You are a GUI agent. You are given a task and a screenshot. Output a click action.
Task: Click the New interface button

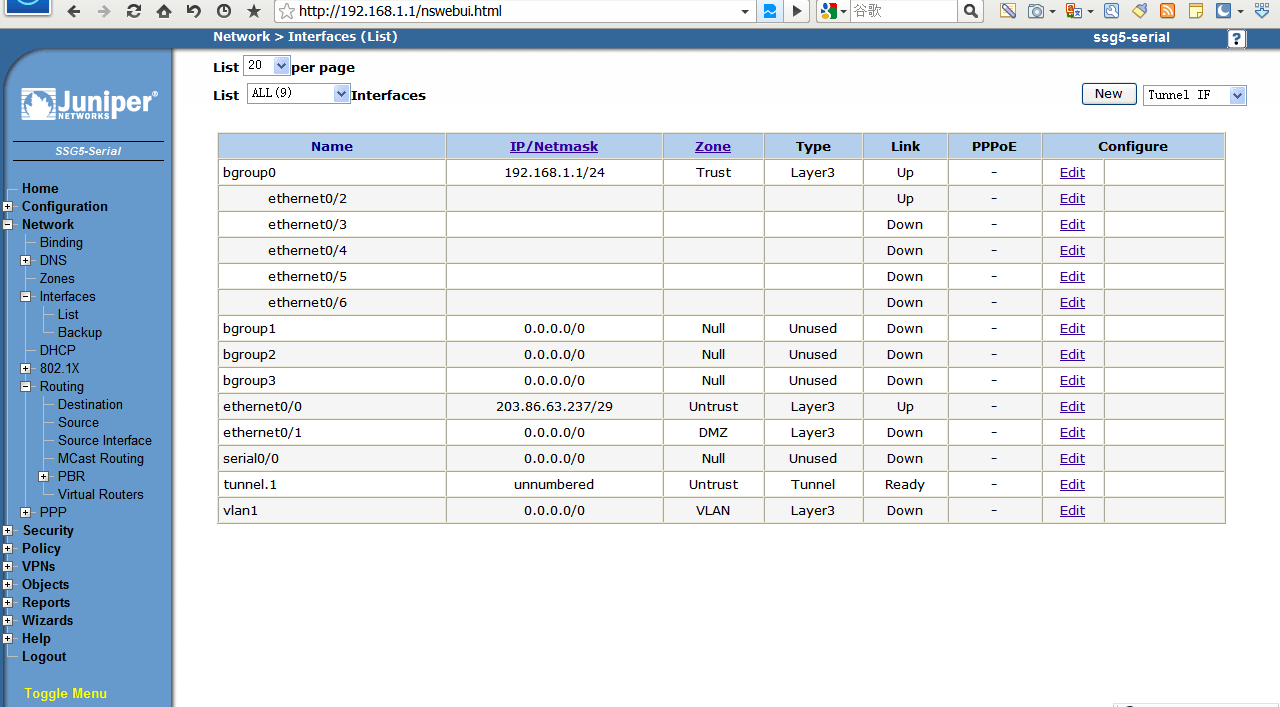click(x=1108, y=94)
